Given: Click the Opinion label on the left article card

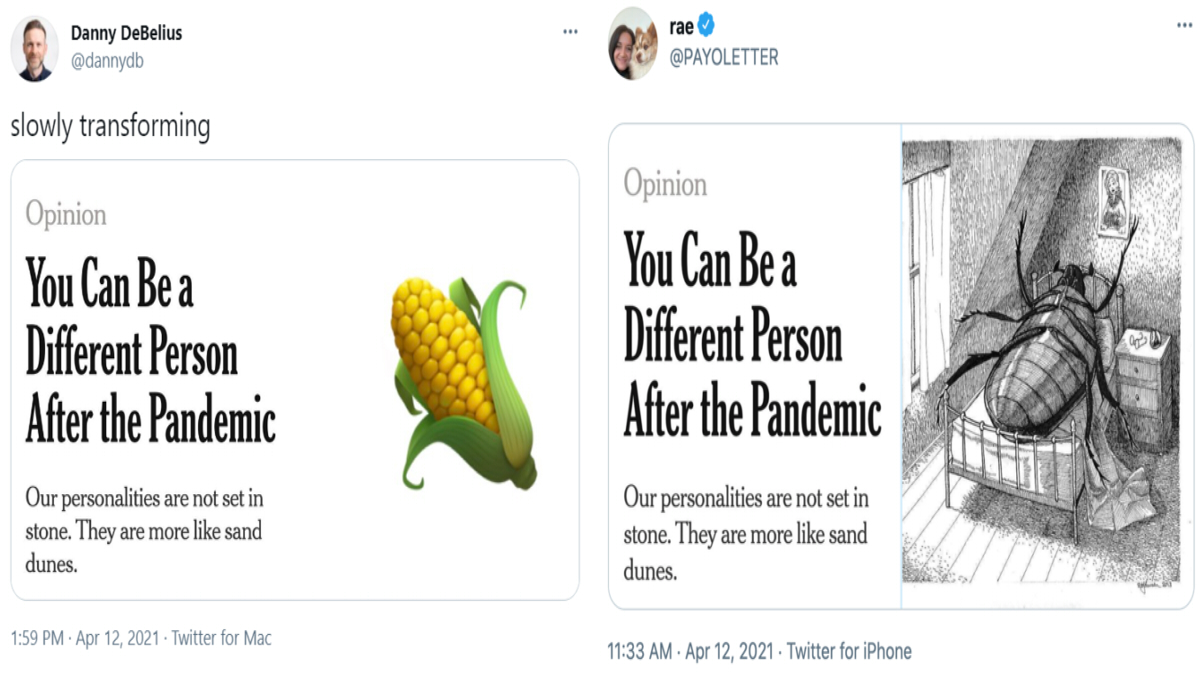Looking at the screenshot, I should [67, 214].
